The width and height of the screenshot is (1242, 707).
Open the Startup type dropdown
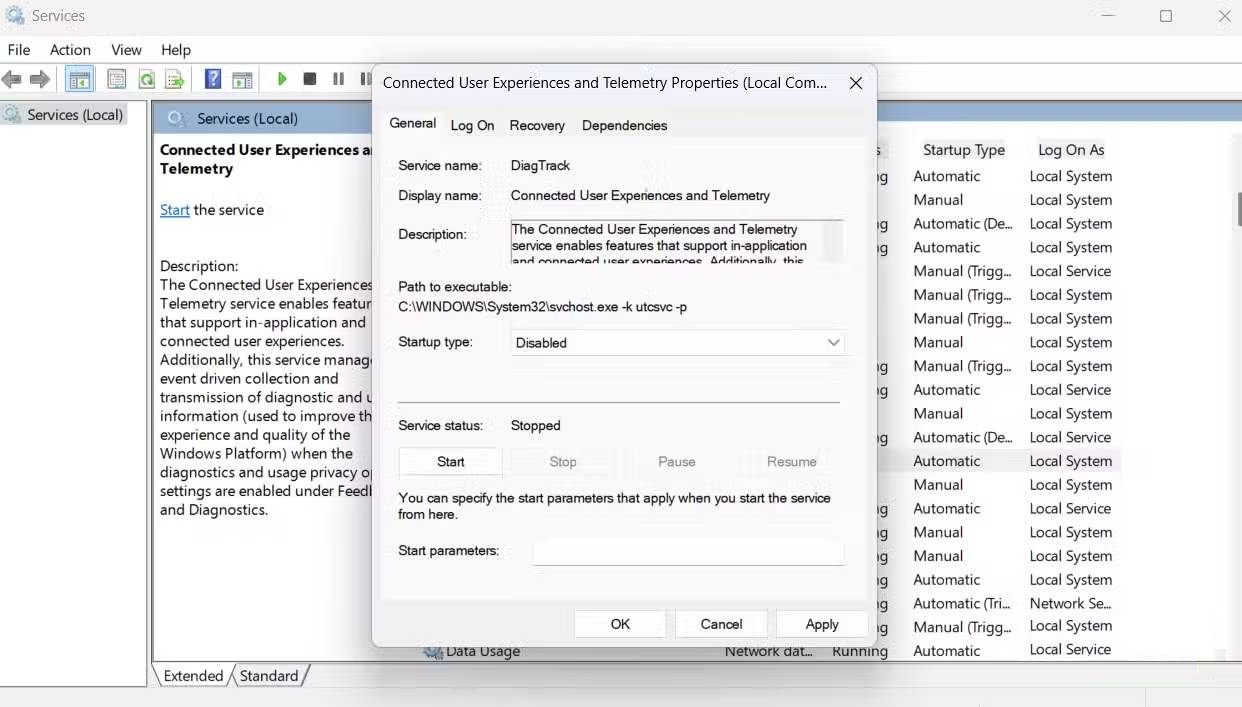point(833,342)
